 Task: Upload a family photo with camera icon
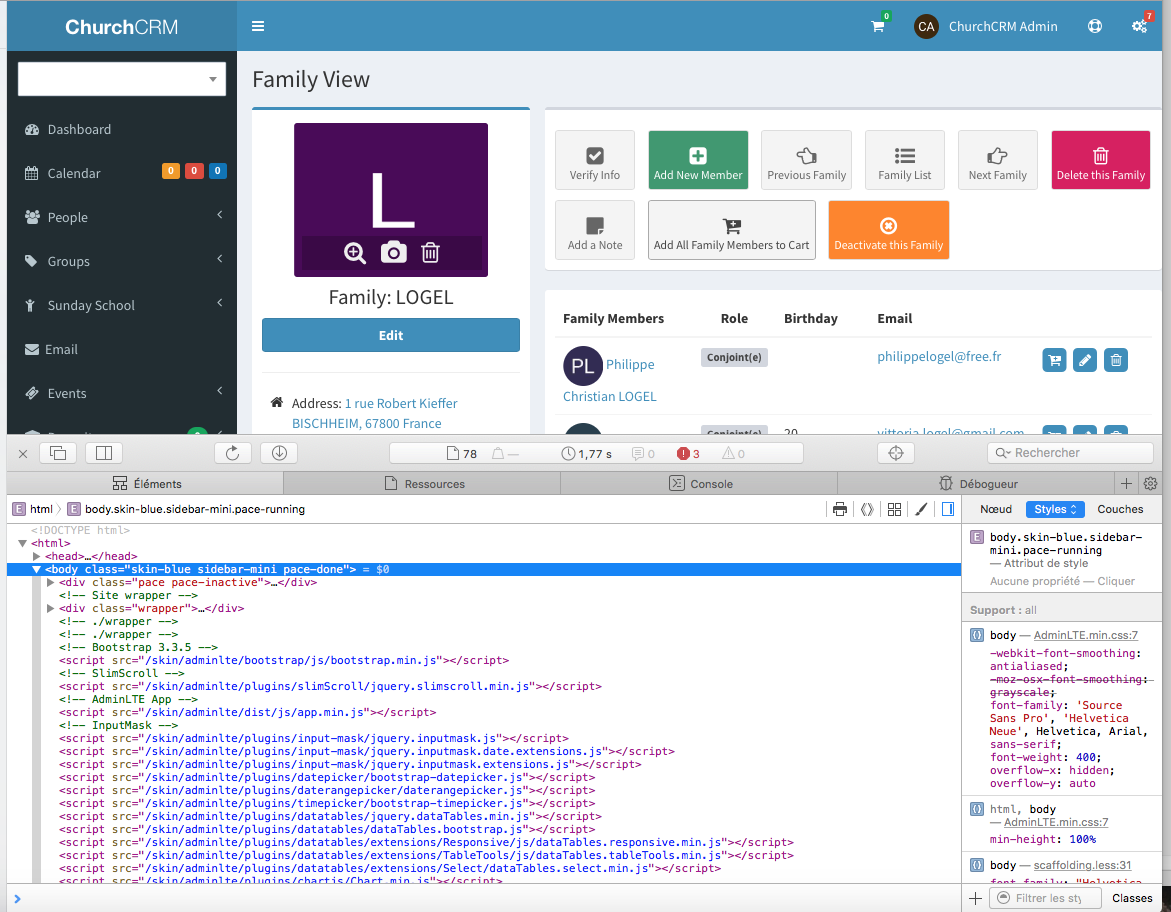pos(394,252)
